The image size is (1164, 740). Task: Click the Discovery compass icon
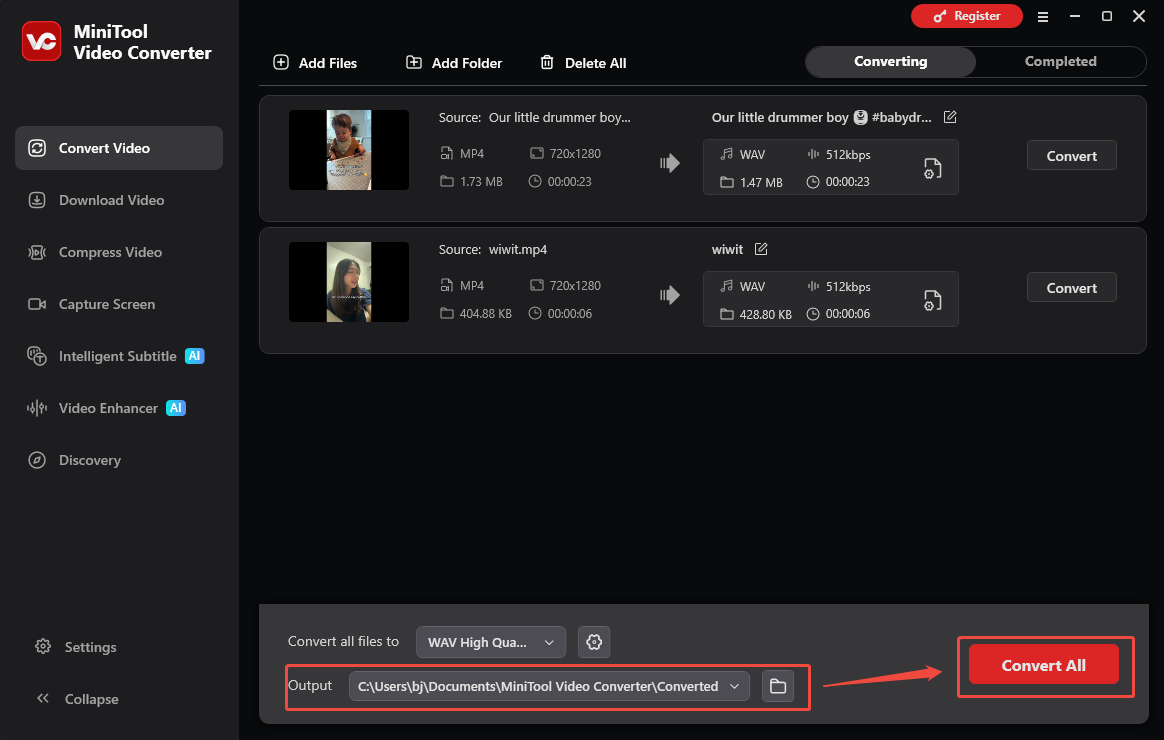37,460
